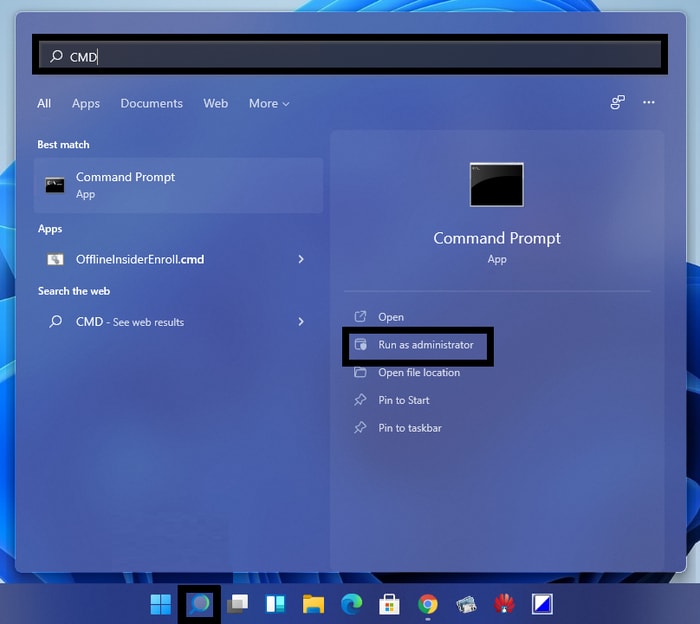Image resolution: width=700 pixels, height=624 pixels.
Task: Select Pin to taskbar option
Action: [x=409, y=428]
